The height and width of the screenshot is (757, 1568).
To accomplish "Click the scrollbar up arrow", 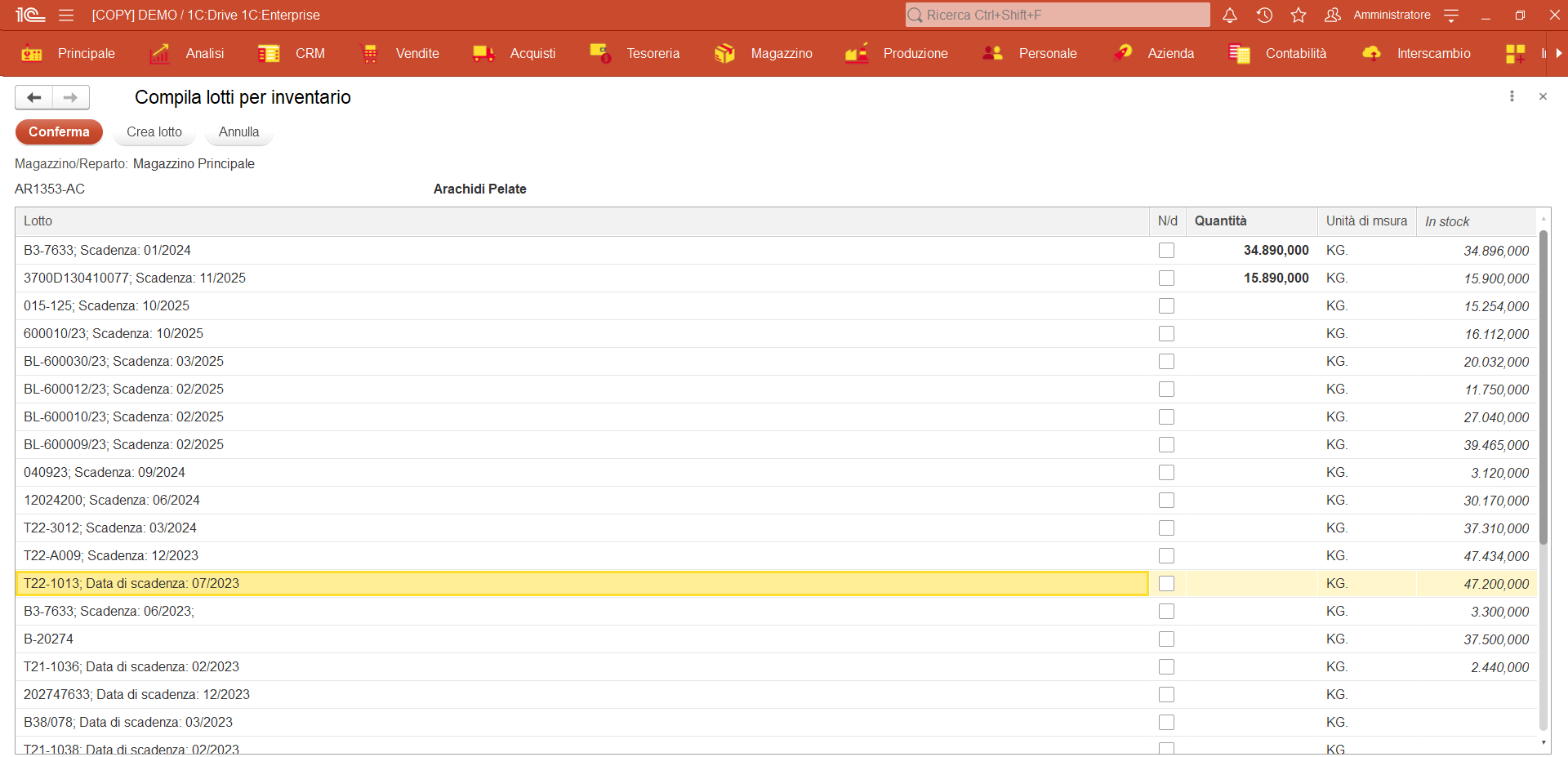I will (x=1543, y=218).
